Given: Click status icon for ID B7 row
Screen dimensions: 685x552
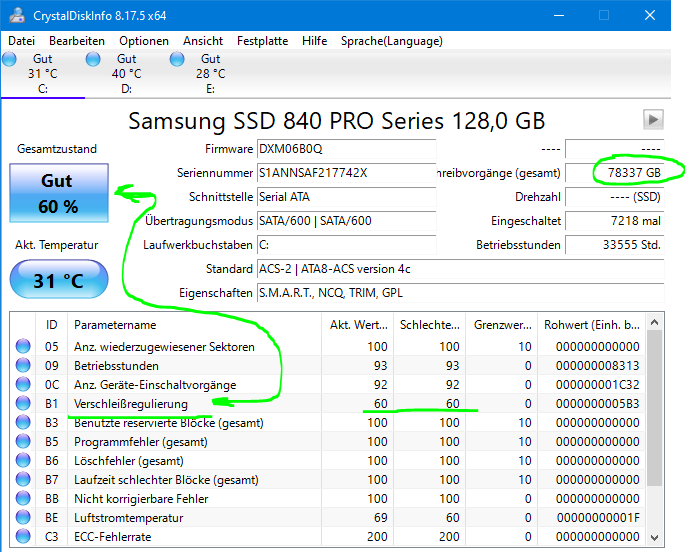Looking at the screenshot, I should click(23, 479).
